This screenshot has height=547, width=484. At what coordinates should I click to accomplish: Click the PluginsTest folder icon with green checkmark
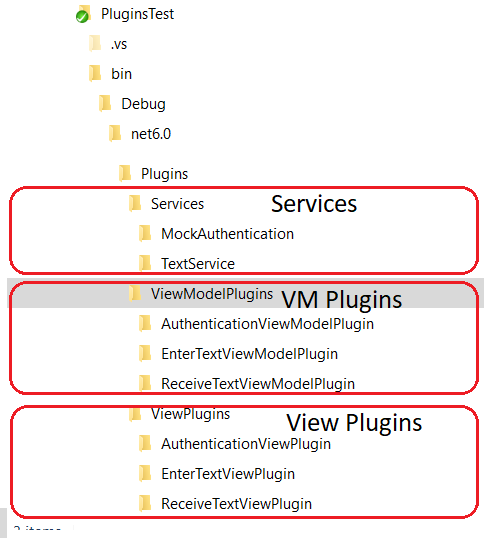click(83, 14)
